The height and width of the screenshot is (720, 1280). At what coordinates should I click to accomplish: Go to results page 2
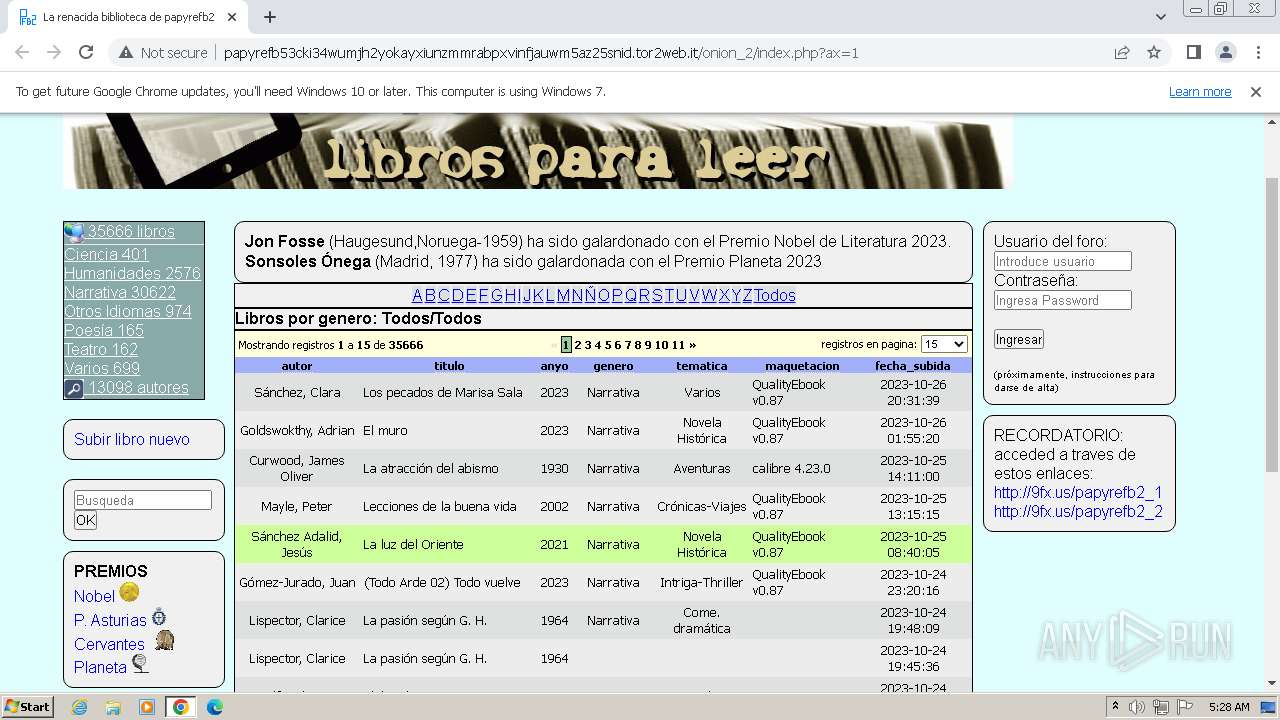[x=578, y=345]
